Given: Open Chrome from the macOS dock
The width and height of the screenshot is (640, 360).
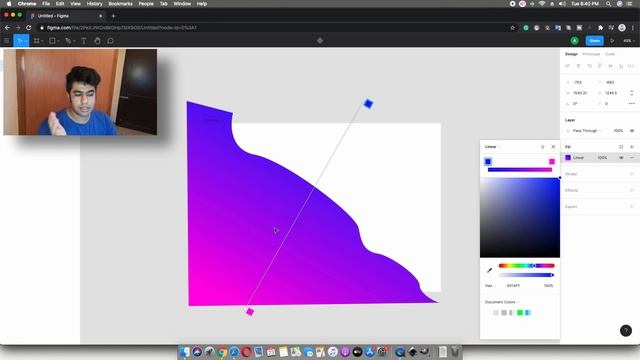Looking at the screenshot, I should tap(222, 352).
